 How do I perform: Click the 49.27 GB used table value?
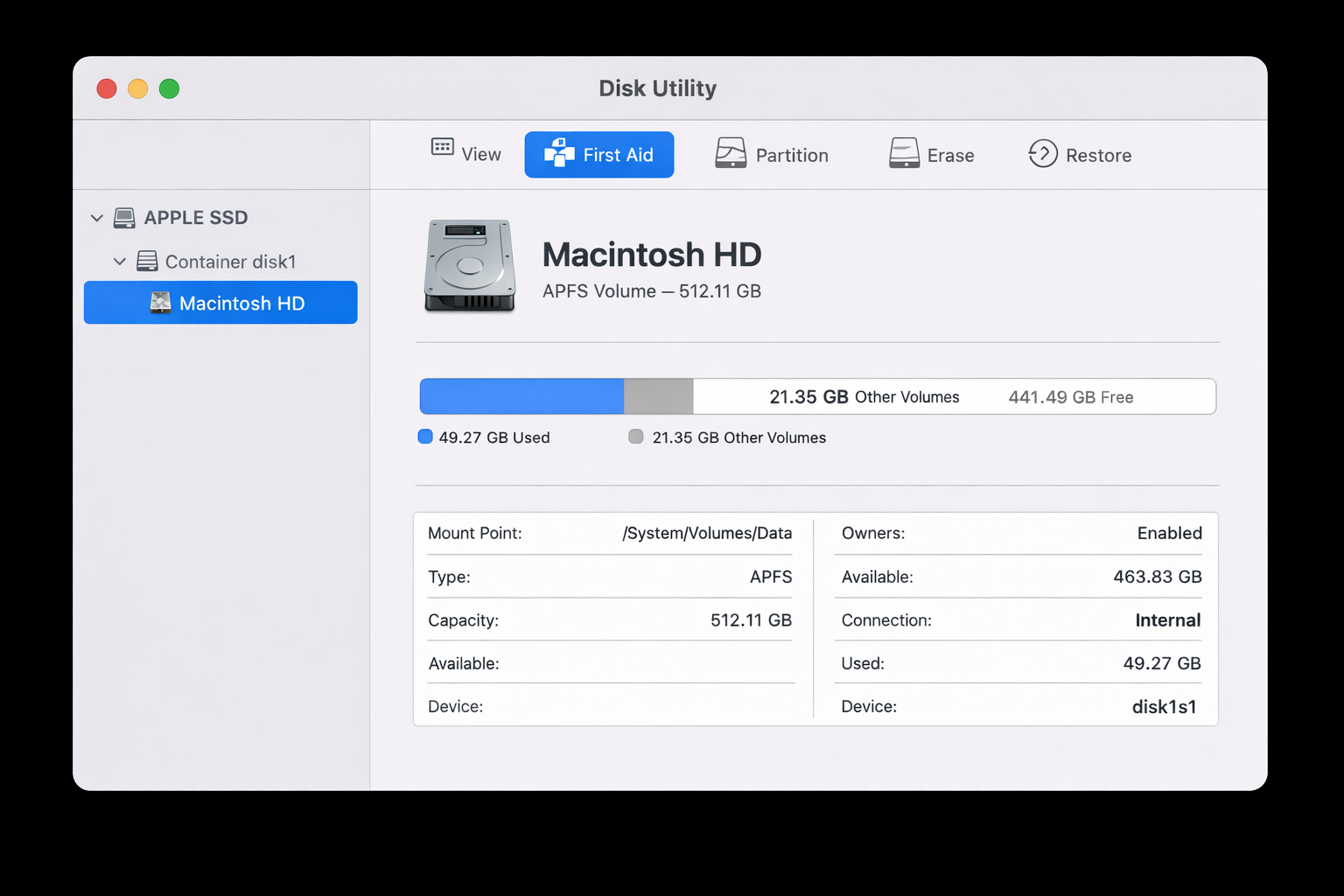[x=1162, y=663]
